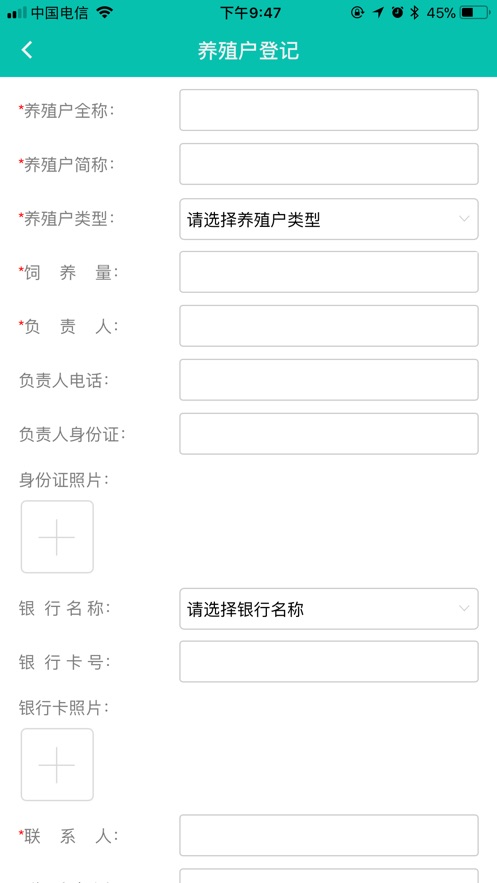This screenshot has height=883, width=497.
Task: Focus the 养殖户全称 input field
Action: 329,110
